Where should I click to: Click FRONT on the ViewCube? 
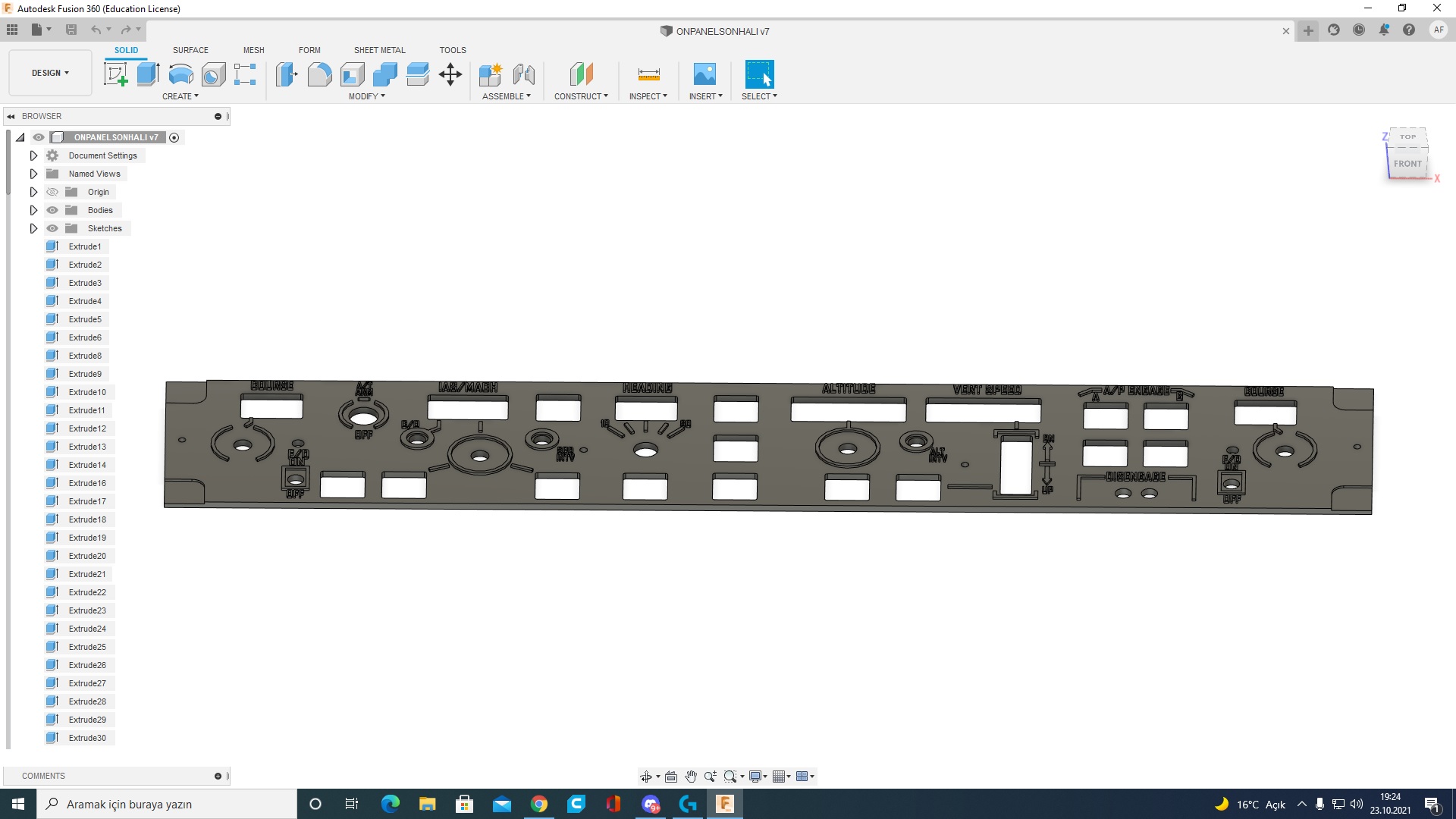coord(1408,163)
